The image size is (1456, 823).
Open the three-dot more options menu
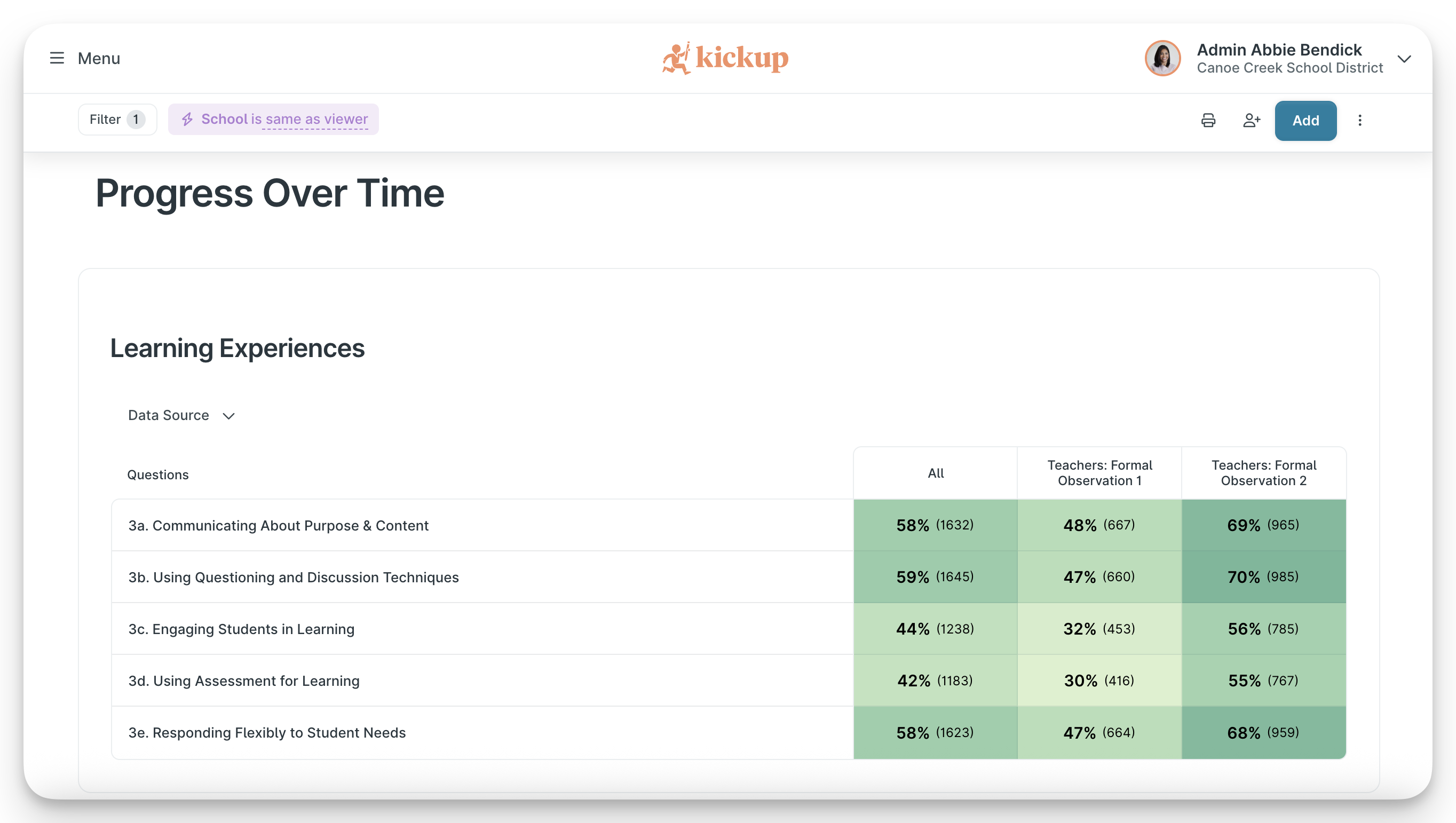1359,120
